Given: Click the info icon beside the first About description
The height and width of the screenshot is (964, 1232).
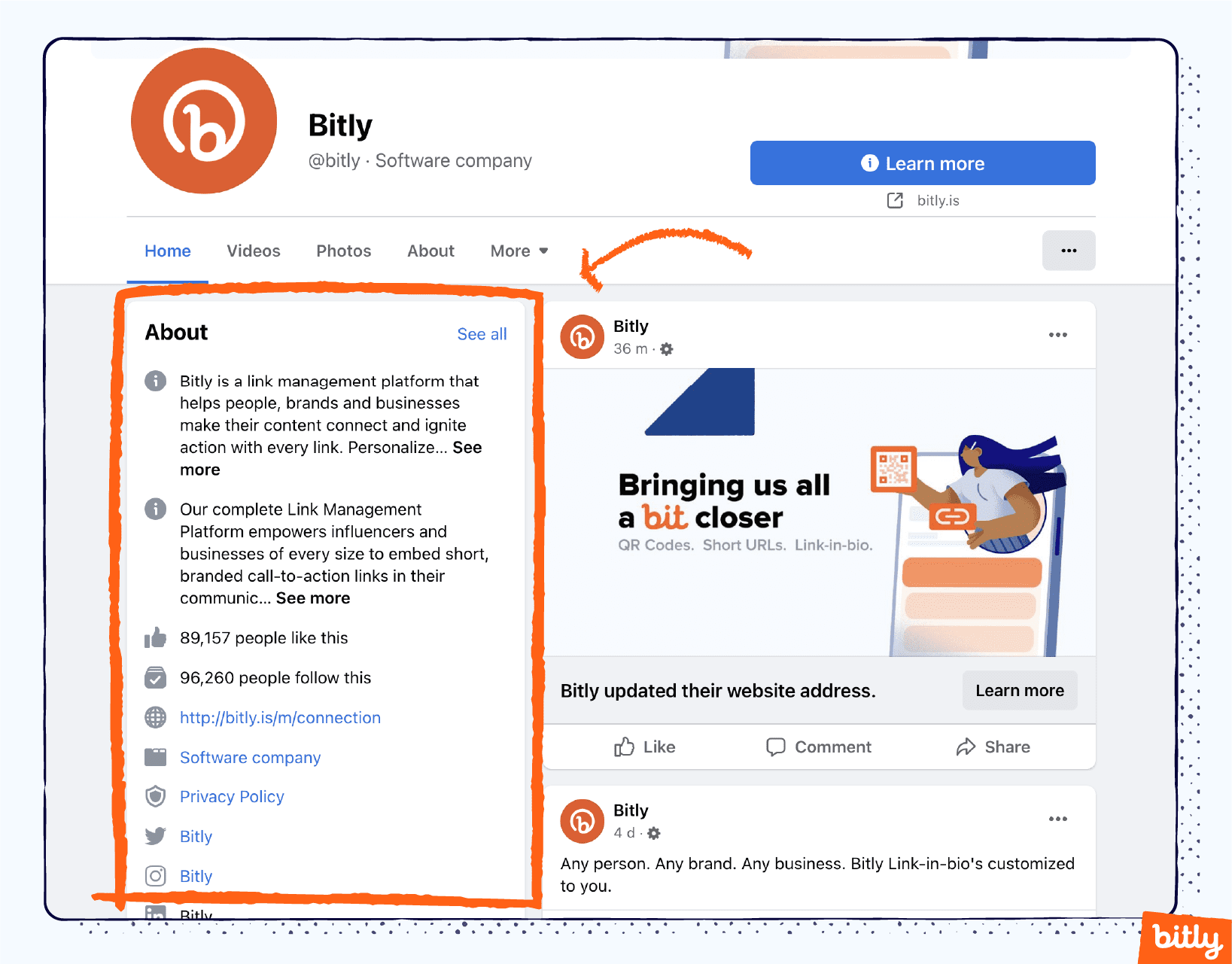Looking at the screenshot, I should (155, 381).
